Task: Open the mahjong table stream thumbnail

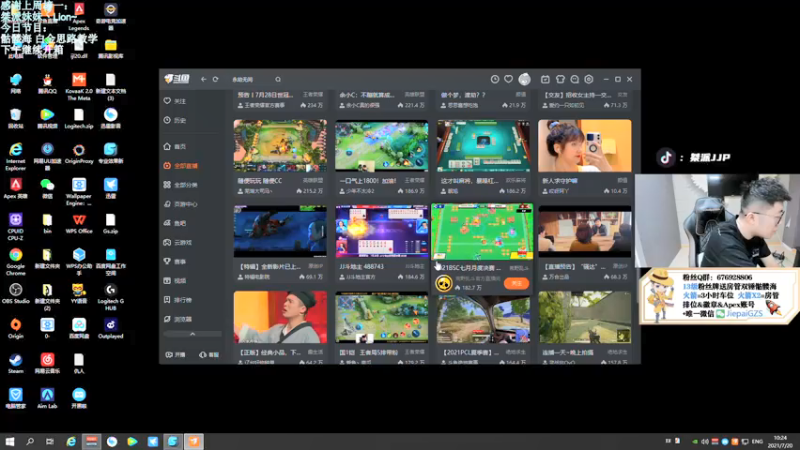Action: coord(483,146)
